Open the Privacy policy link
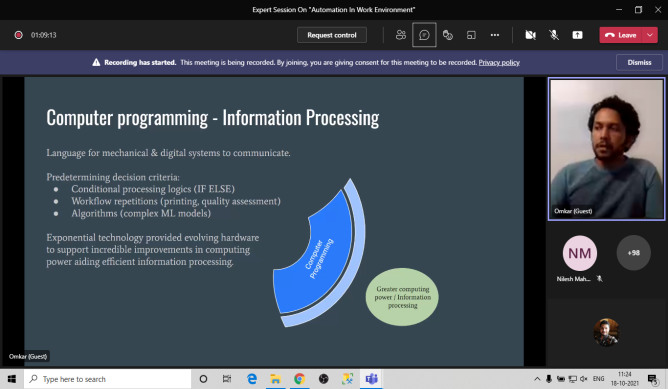This screenshot has width=668, height=389. (499, 62)
